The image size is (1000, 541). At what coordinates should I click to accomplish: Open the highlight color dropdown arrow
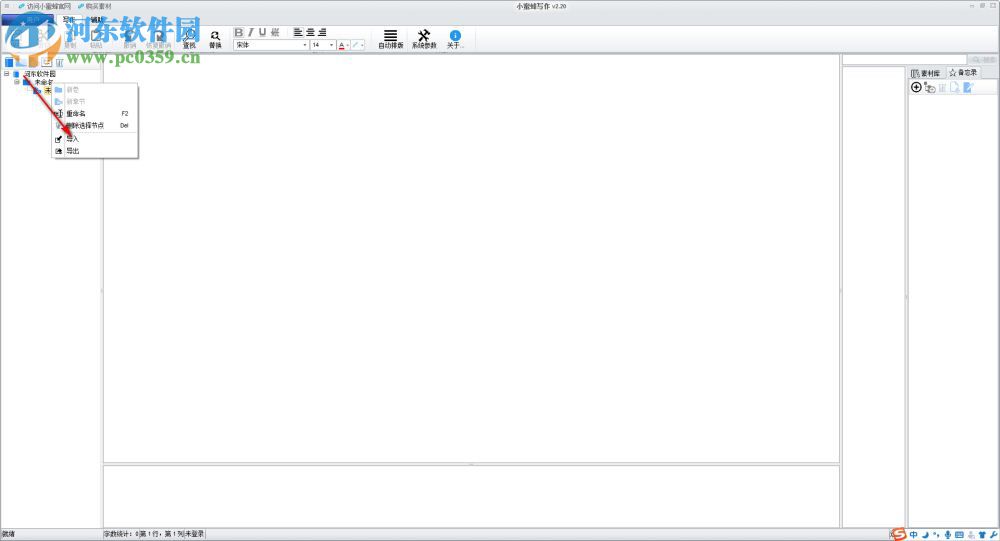[362, 45]
